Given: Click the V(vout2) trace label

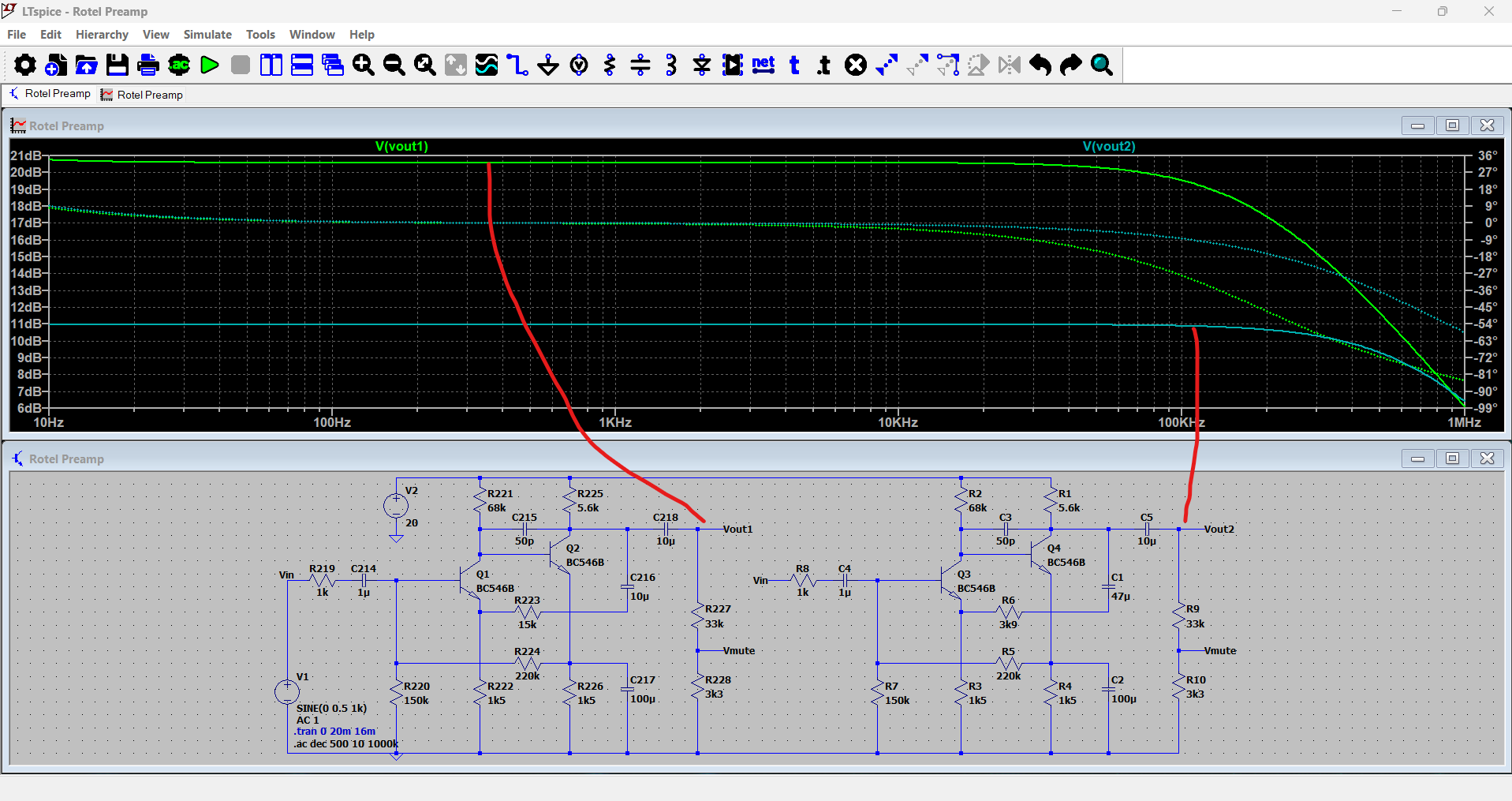Looking at the screenshot, I should pyautogui.click(x=1109, y=146).
